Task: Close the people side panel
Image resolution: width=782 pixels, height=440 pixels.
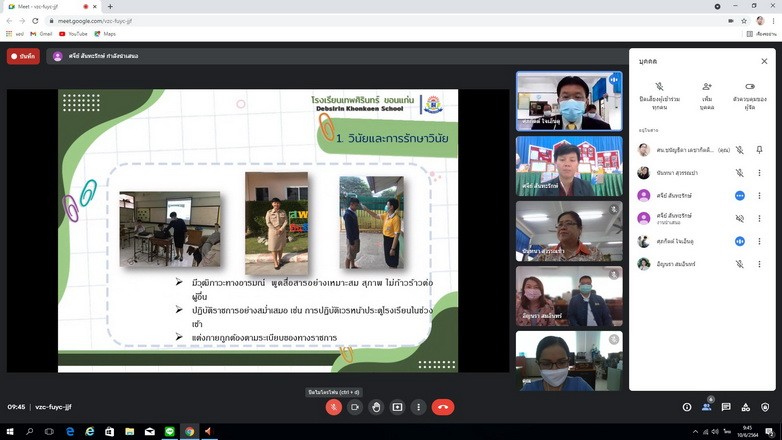Action: (764, 61)
